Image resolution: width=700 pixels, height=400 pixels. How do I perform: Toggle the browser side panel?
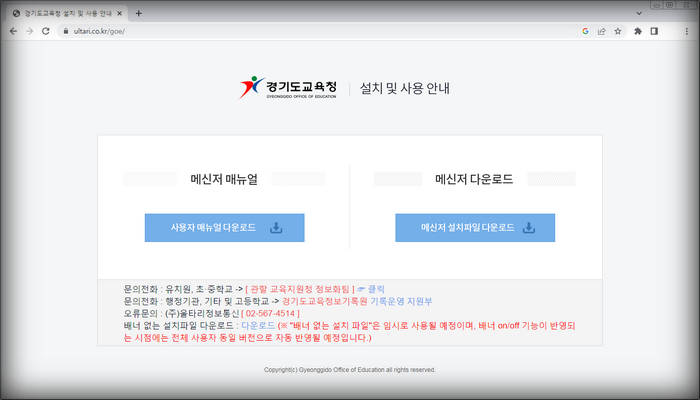pyautogui.click(x=654, y=31)
